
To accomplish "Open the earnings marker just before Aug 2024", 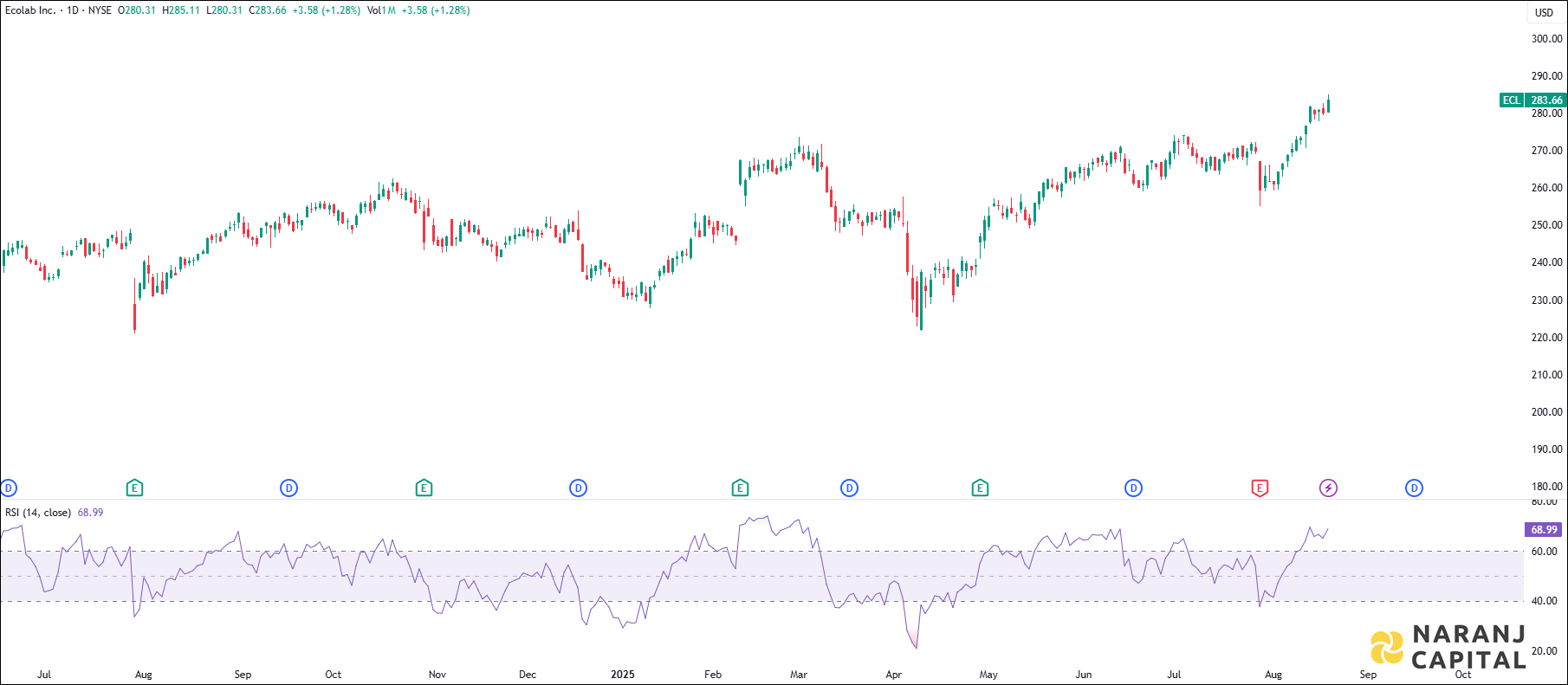I will (x=134, y=488).
